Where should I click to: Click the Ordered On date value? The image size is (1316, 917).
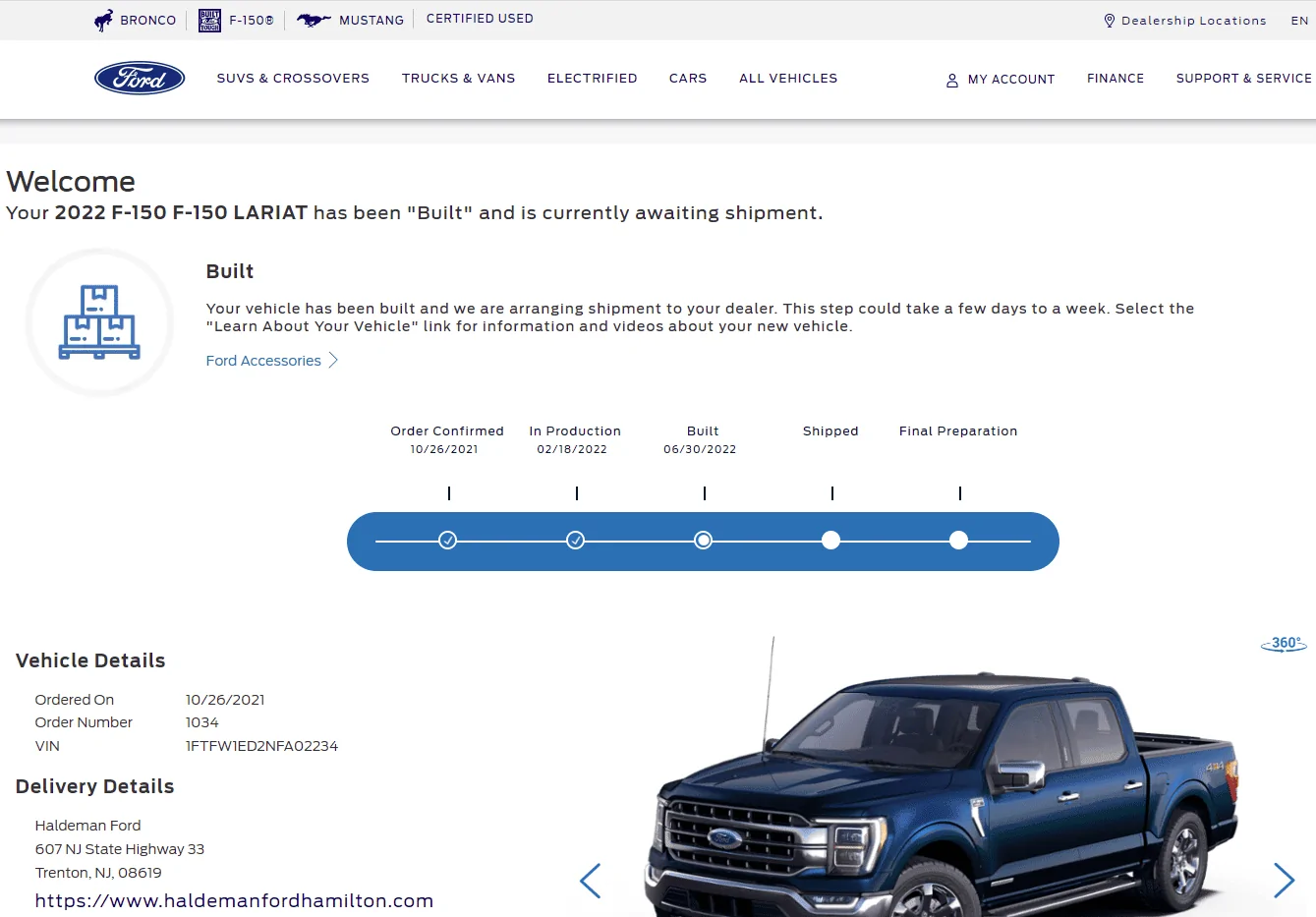coord(225,701)
